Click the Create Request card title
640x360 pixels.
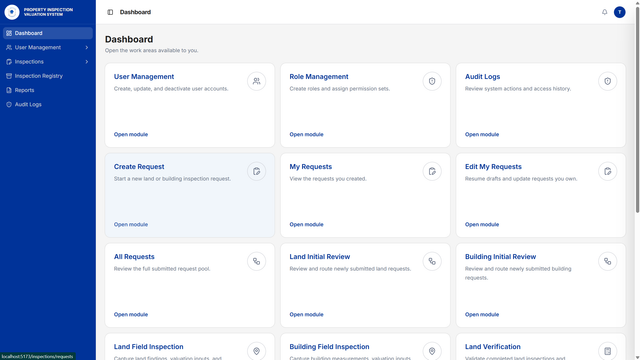coord(139,167)
